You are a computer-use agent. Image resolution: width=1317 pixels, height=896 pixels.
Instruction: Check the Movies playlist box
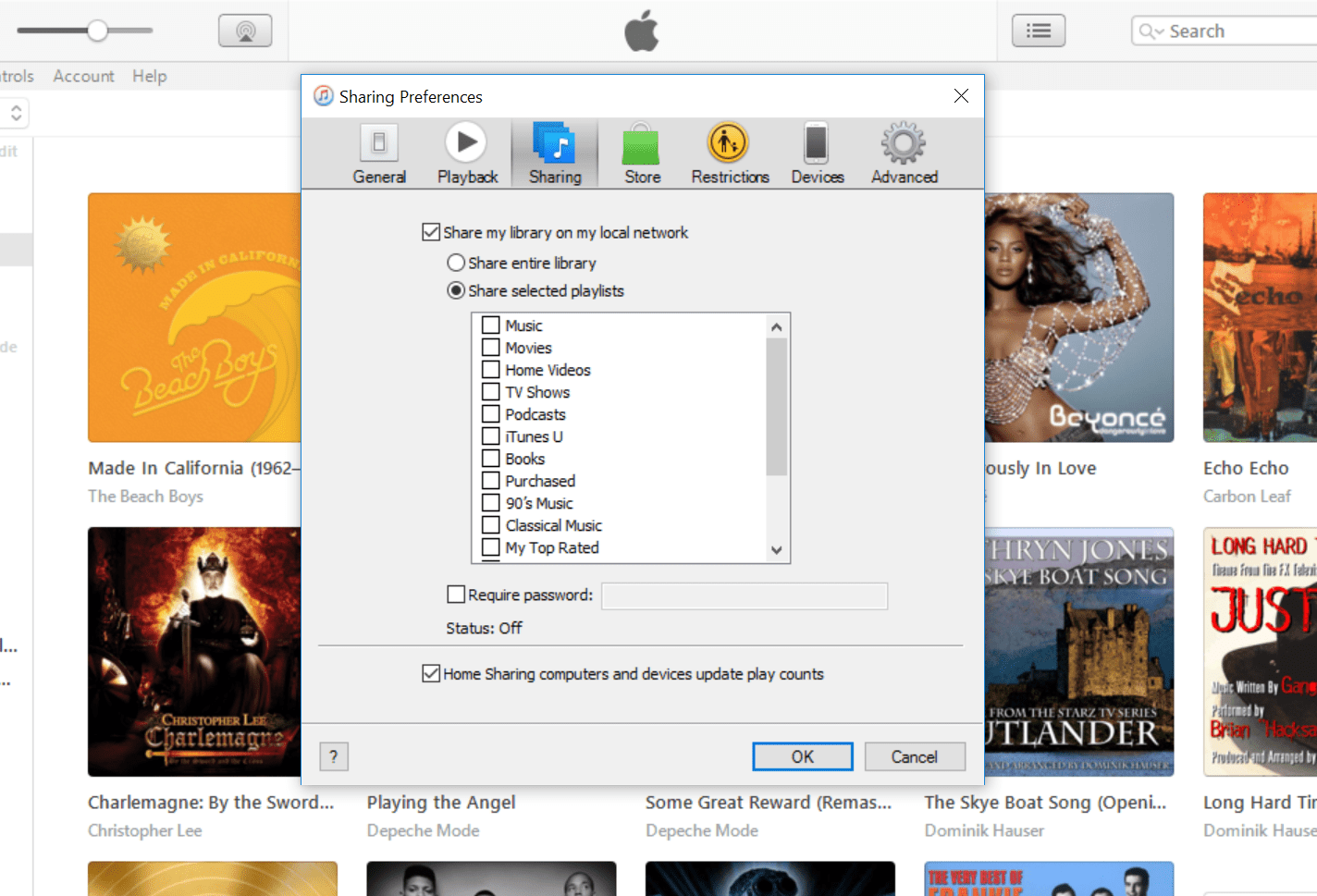click(x=491, y=348)
